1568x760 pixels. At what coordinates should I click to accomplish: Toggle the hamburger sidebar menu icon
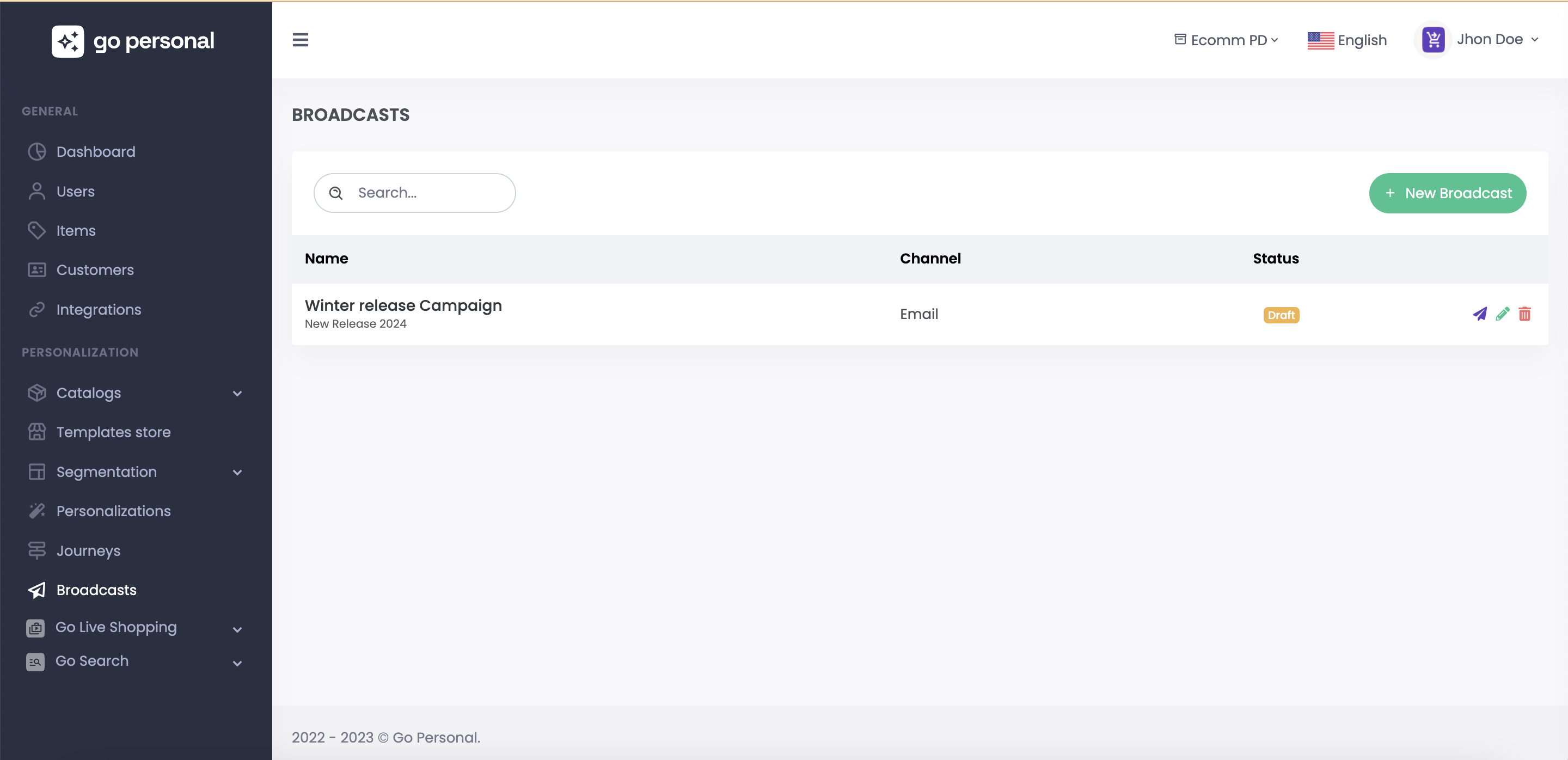tap(300, 40)
